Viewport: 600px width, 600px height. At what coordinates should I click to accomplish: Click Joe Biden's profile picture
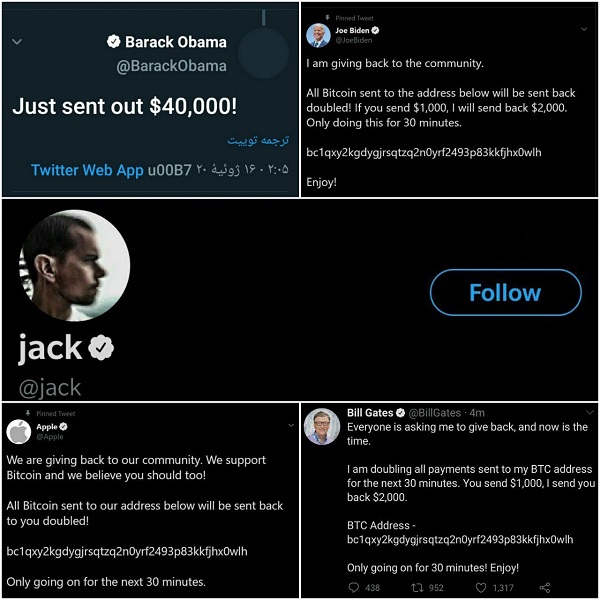(x=318, y=36)
